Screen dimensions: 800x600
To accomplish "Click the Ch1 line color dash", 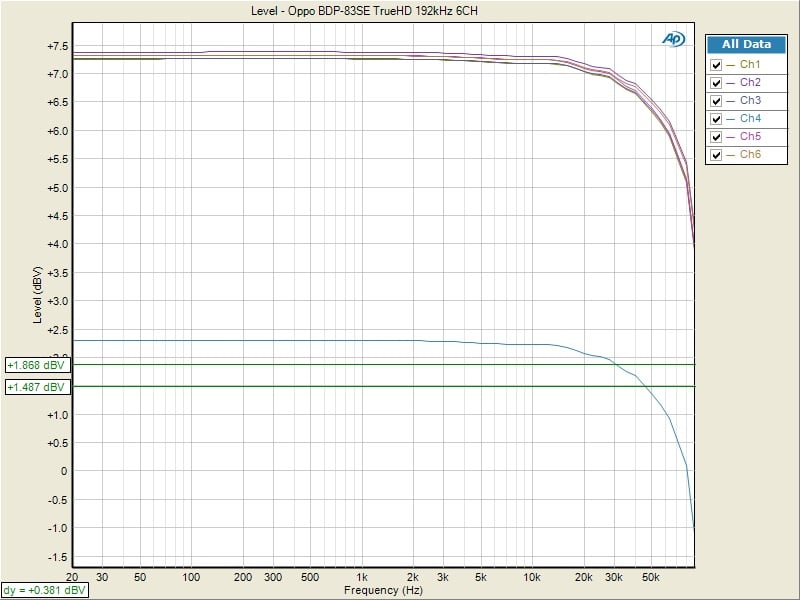I will (x=731, y=65).
